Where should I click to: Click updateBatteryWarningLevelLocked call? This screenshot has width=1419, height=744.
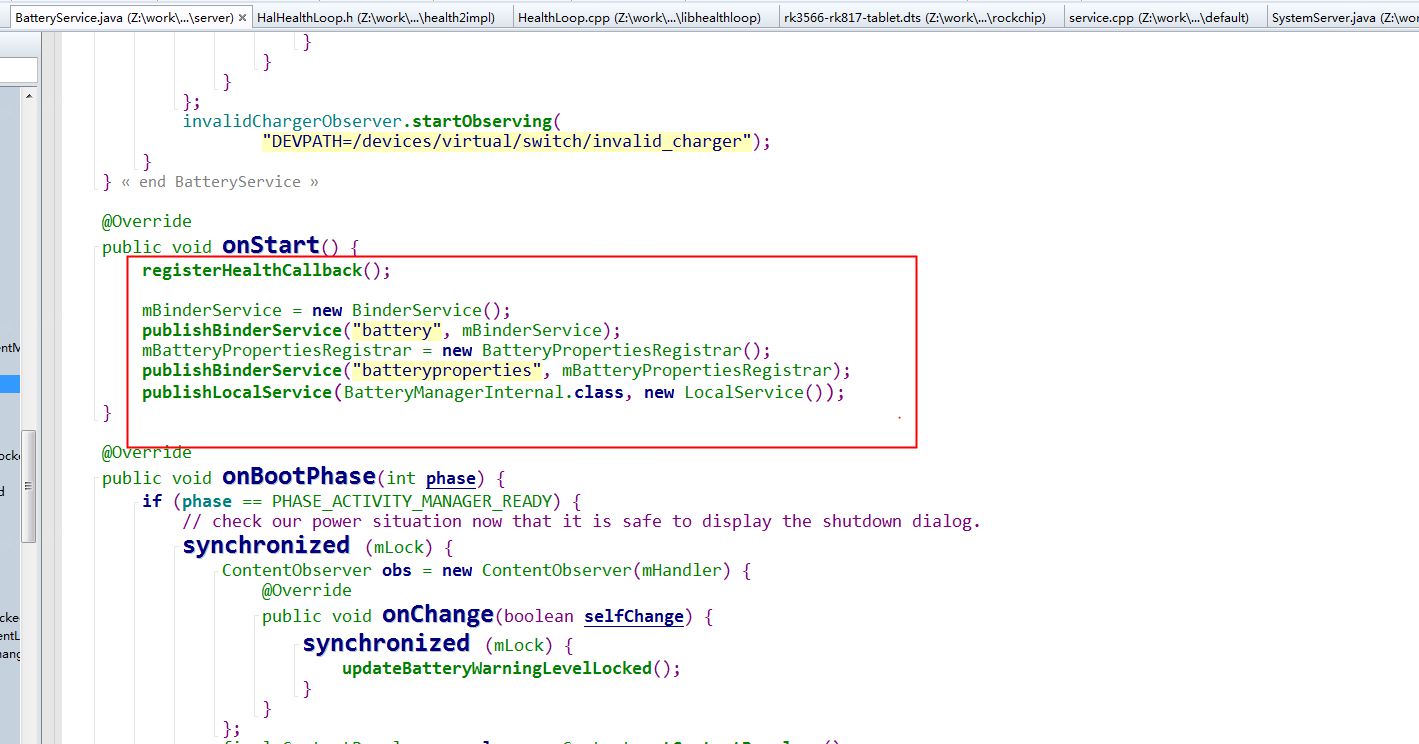point(497,668)
